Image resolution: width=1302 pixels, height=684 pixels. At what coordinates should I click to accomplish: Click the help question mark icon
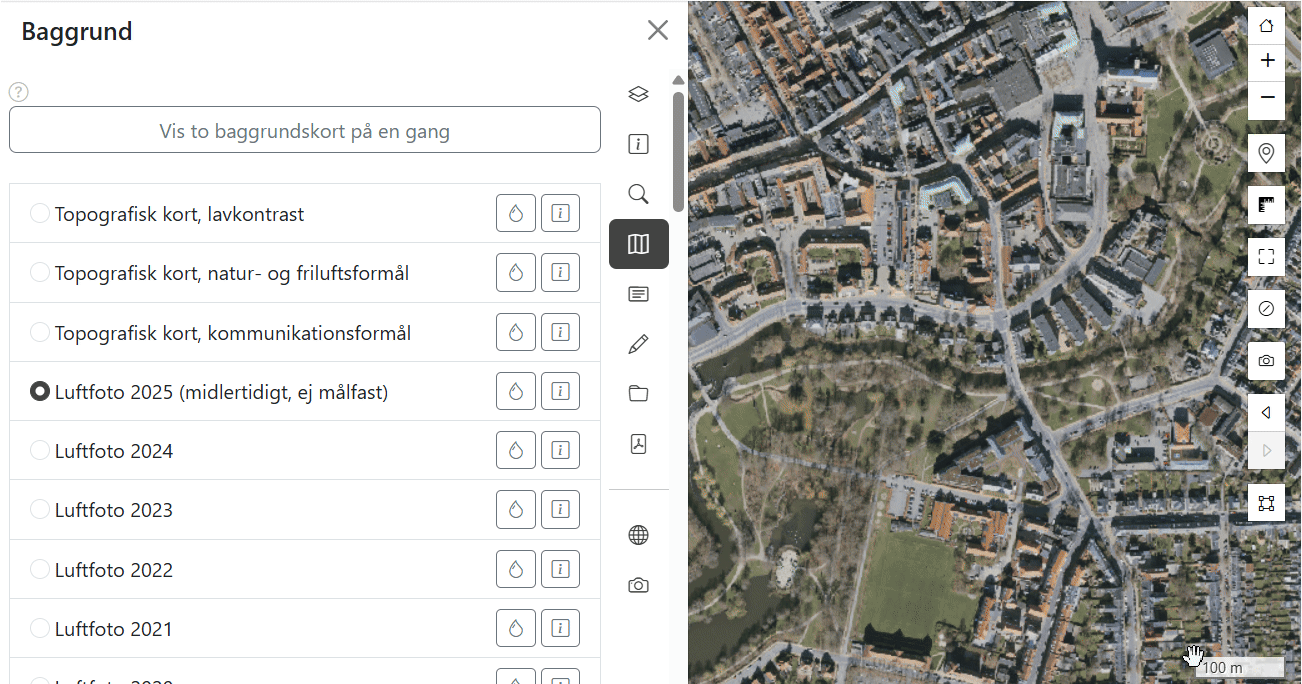(x=18, y=91)
